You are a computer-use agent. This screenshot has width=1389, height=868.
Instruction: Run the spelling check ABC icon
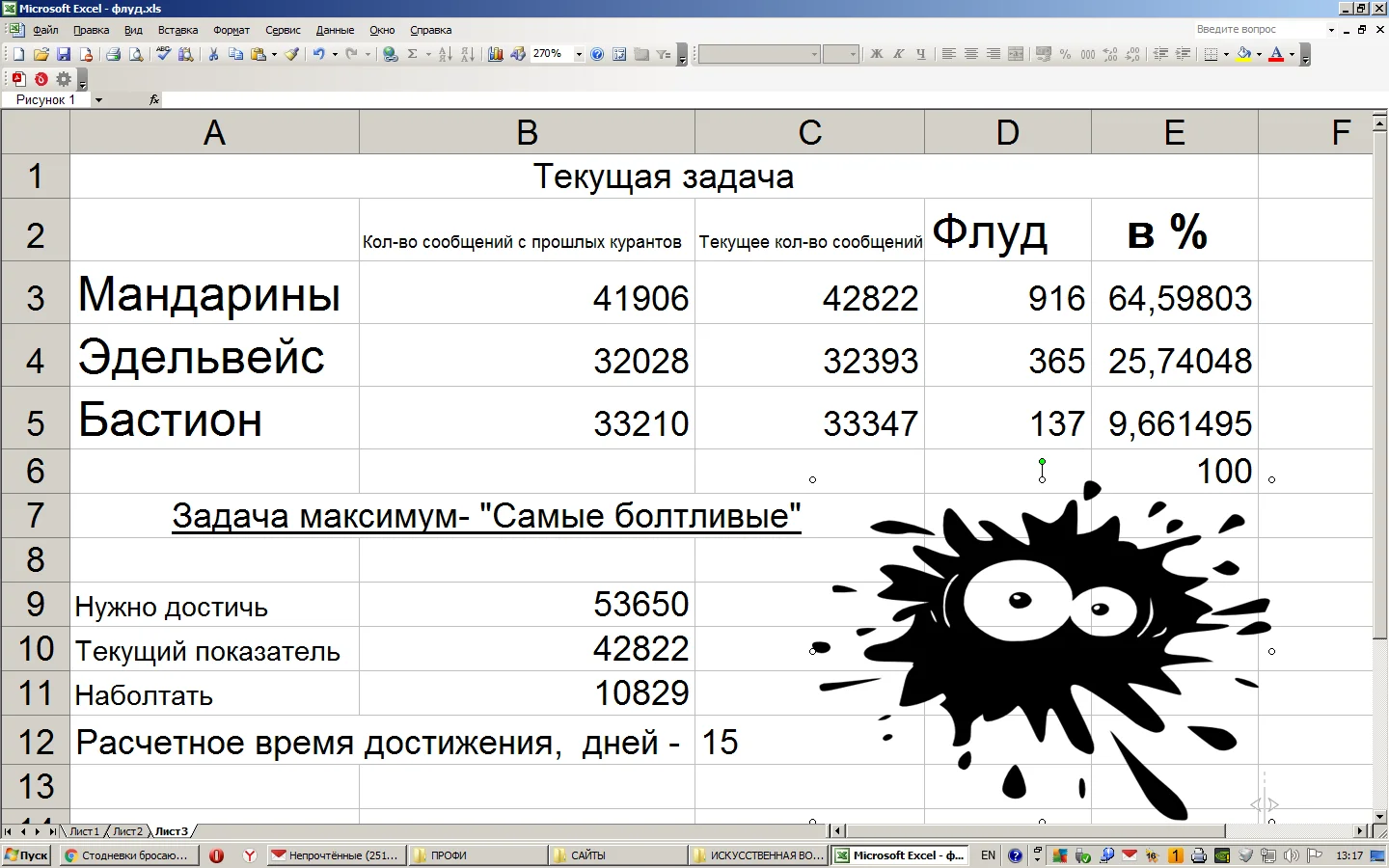click(x=163, y=55)
